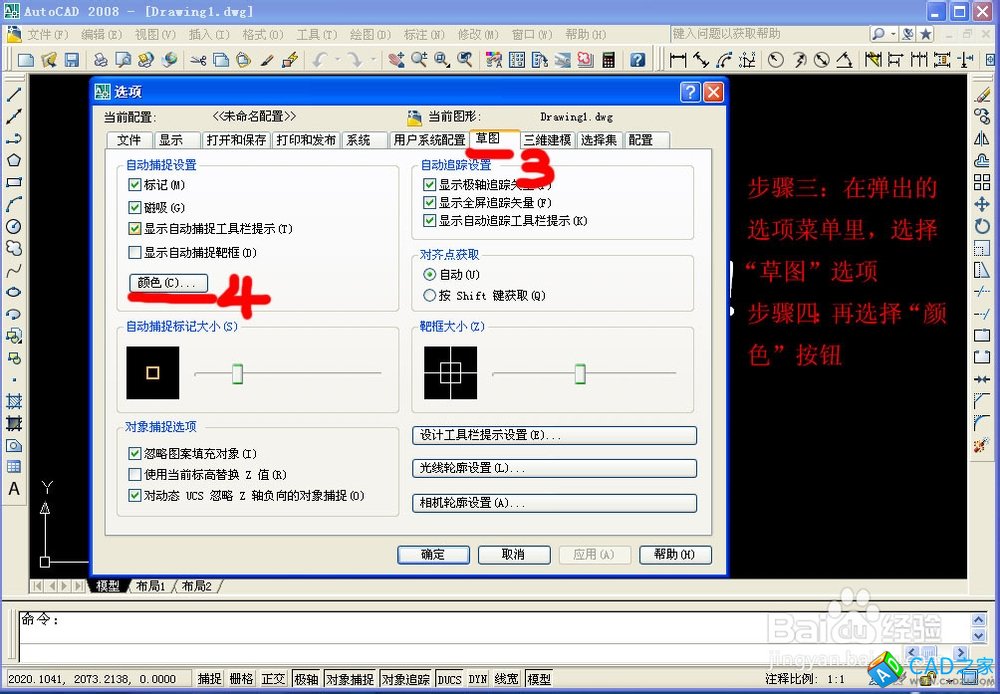This screenshot has height=694, width=1000.
Task: Select 自动(U) radio button
Action: 430,274
